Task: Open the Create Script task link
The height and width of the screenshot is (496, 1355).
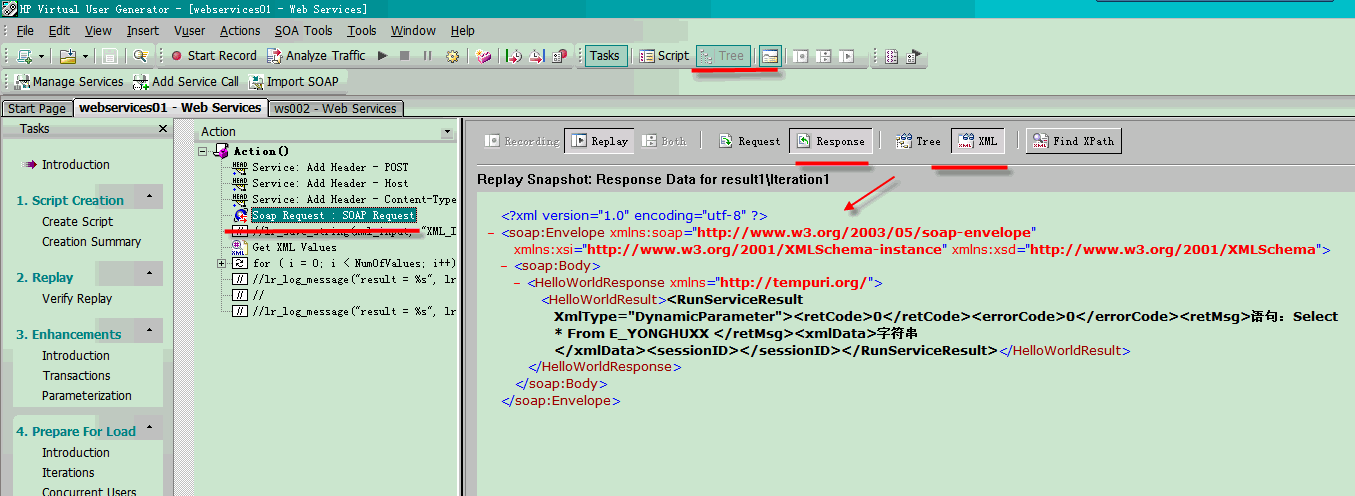Action: [77, 222]
